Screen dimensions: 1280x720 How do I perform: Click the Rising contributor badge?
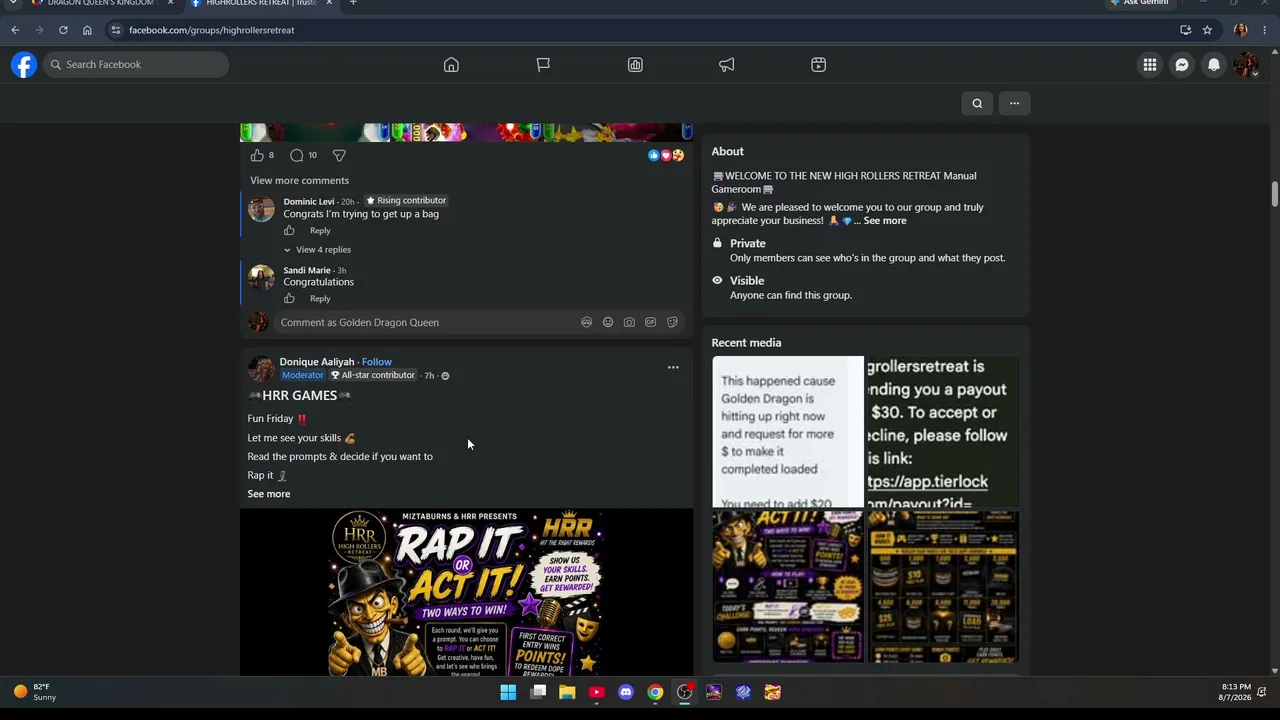pyautogui.click(x=406, y=201)
